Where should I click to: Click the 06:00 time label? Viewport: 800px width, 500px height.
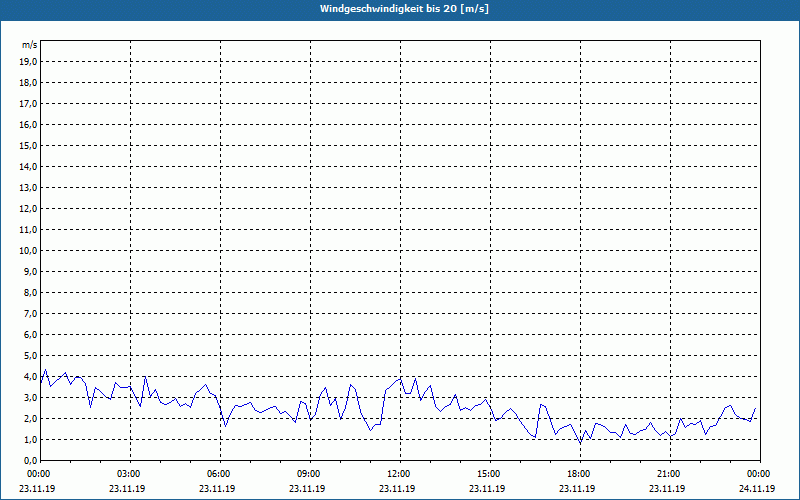pos(220,474)
